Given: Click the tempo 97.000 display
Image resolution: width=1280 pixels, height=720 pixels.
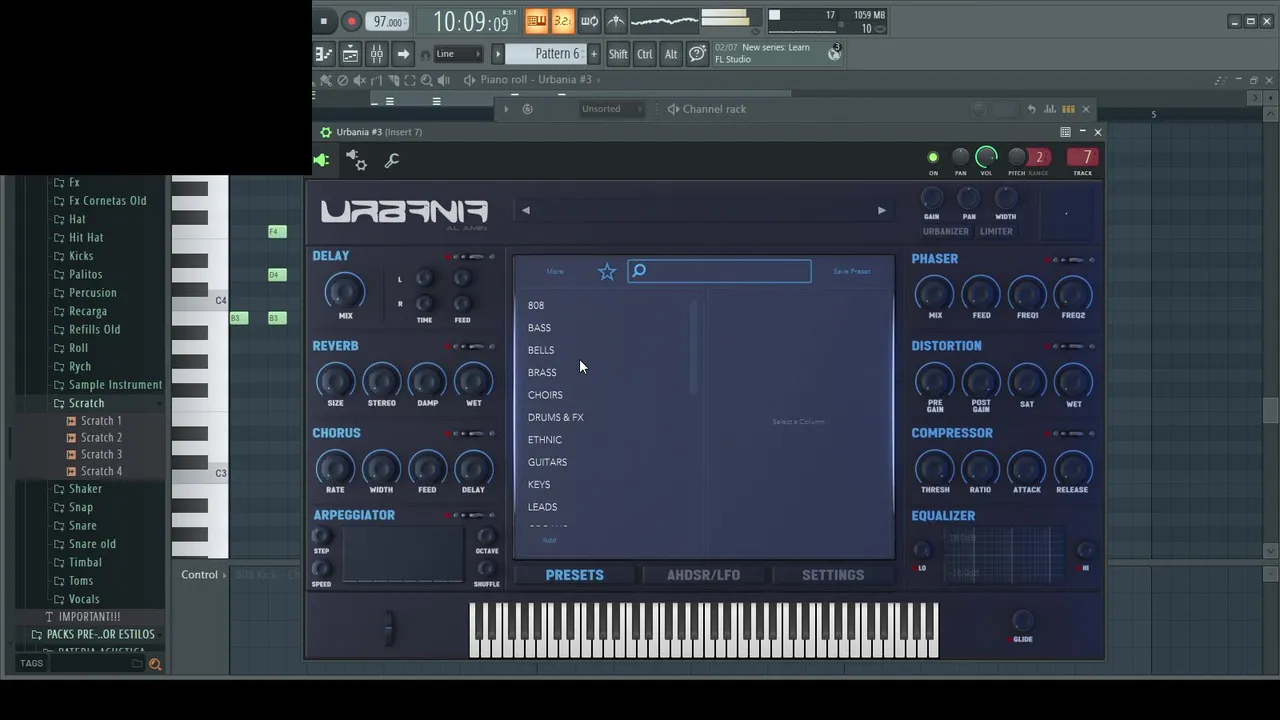Looking at the screenshot, I should click(387, 21).
